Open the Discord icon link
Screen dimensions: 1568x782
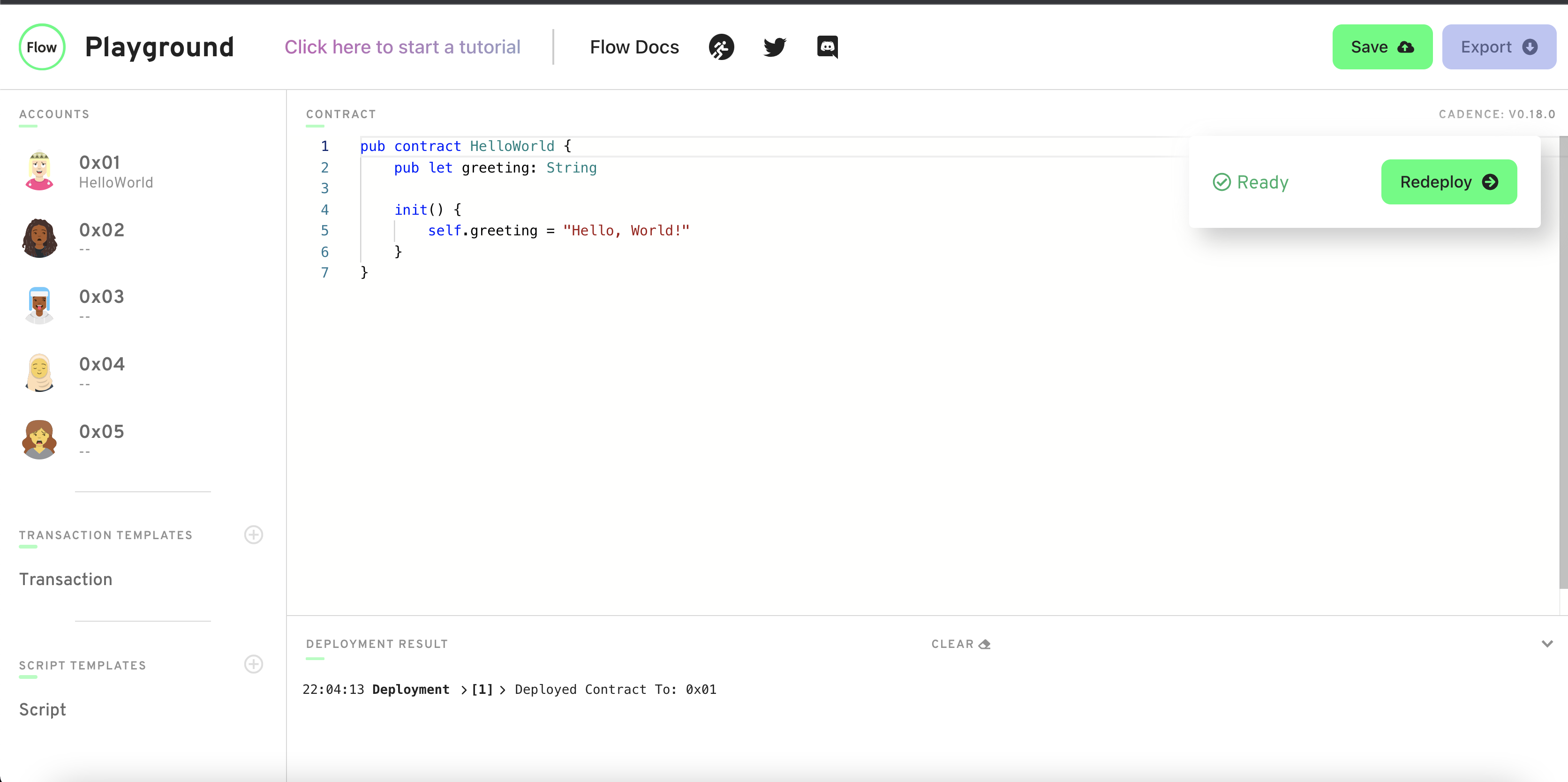click(827, 47)
